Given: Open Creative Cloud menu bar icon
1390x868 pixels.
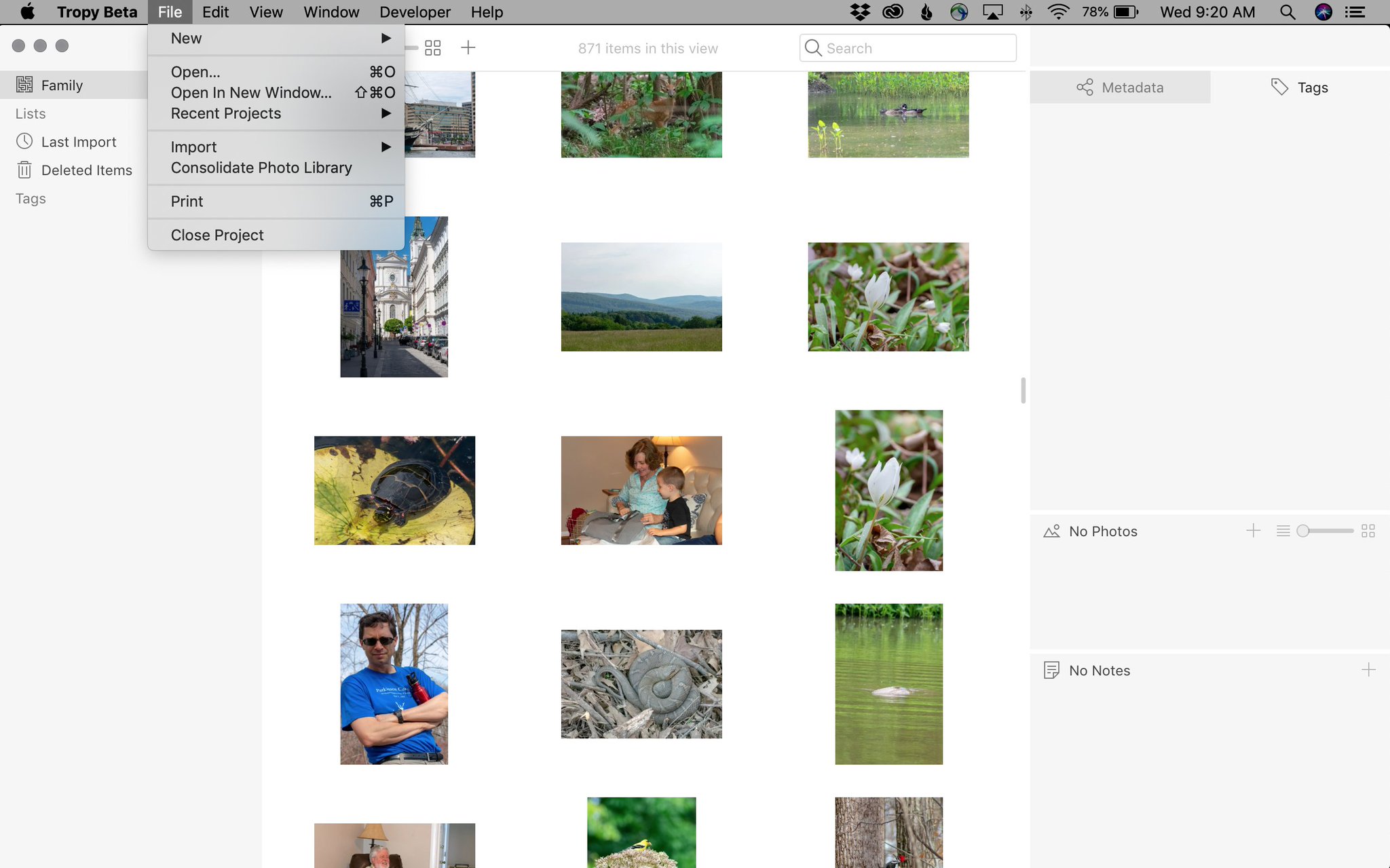Looking at the screenshot, I should click(893, 12).
